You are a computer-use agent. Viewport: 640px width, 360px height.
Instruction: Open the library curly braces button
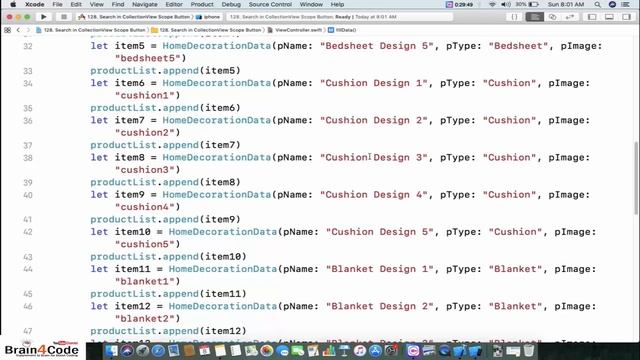[x=514, y=17]
